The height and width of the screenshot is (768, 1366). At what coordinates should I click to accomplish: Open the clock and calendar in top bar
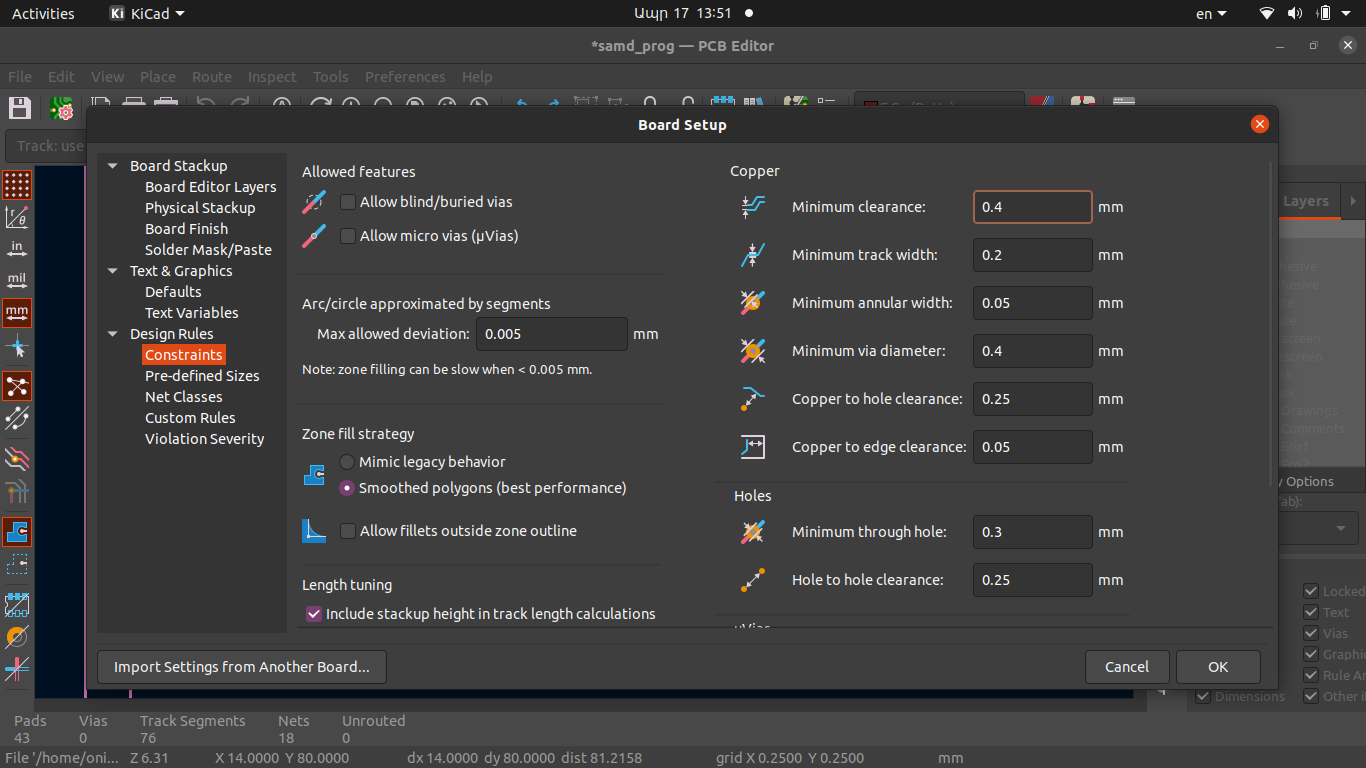683,14
